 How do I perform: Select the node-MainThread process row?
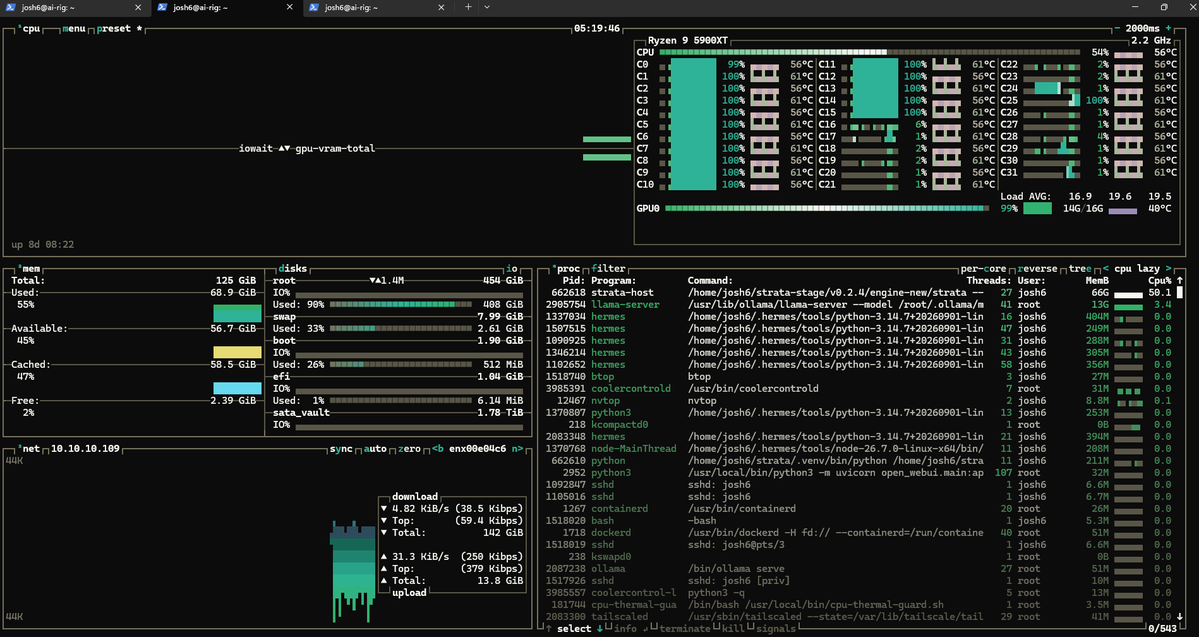click(859, 449)
